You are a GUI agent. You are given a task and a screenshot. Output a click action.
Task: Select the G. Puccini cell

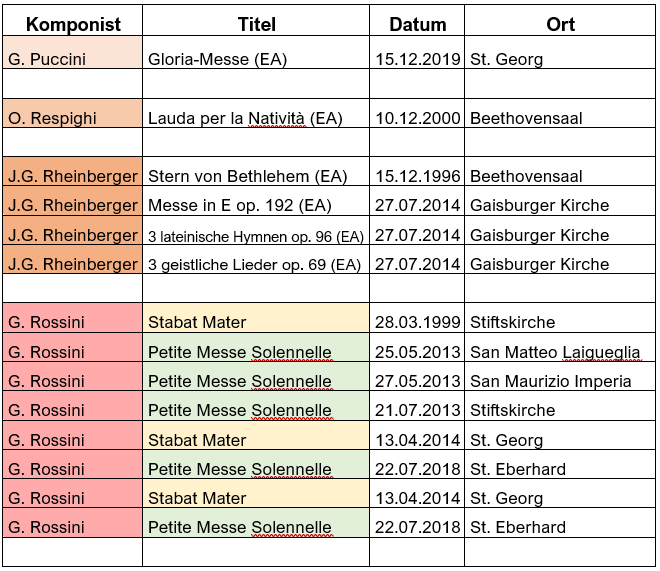(x=73, y=53)
